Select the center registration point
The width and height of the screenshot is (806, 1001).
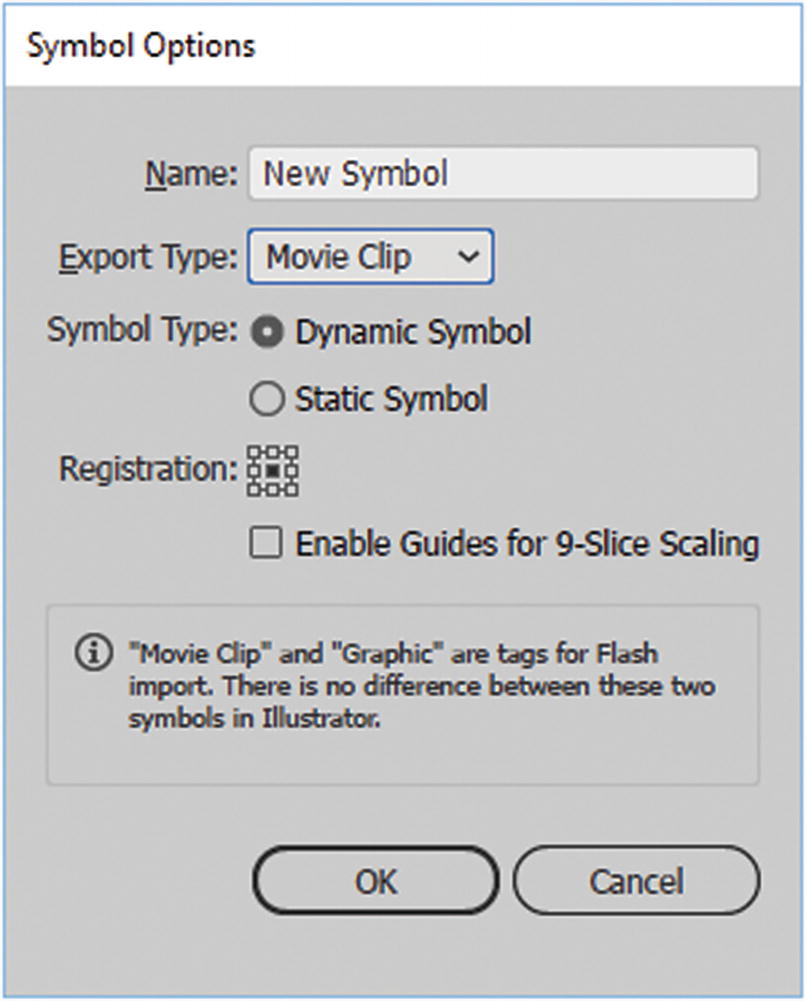coord(272,470)
